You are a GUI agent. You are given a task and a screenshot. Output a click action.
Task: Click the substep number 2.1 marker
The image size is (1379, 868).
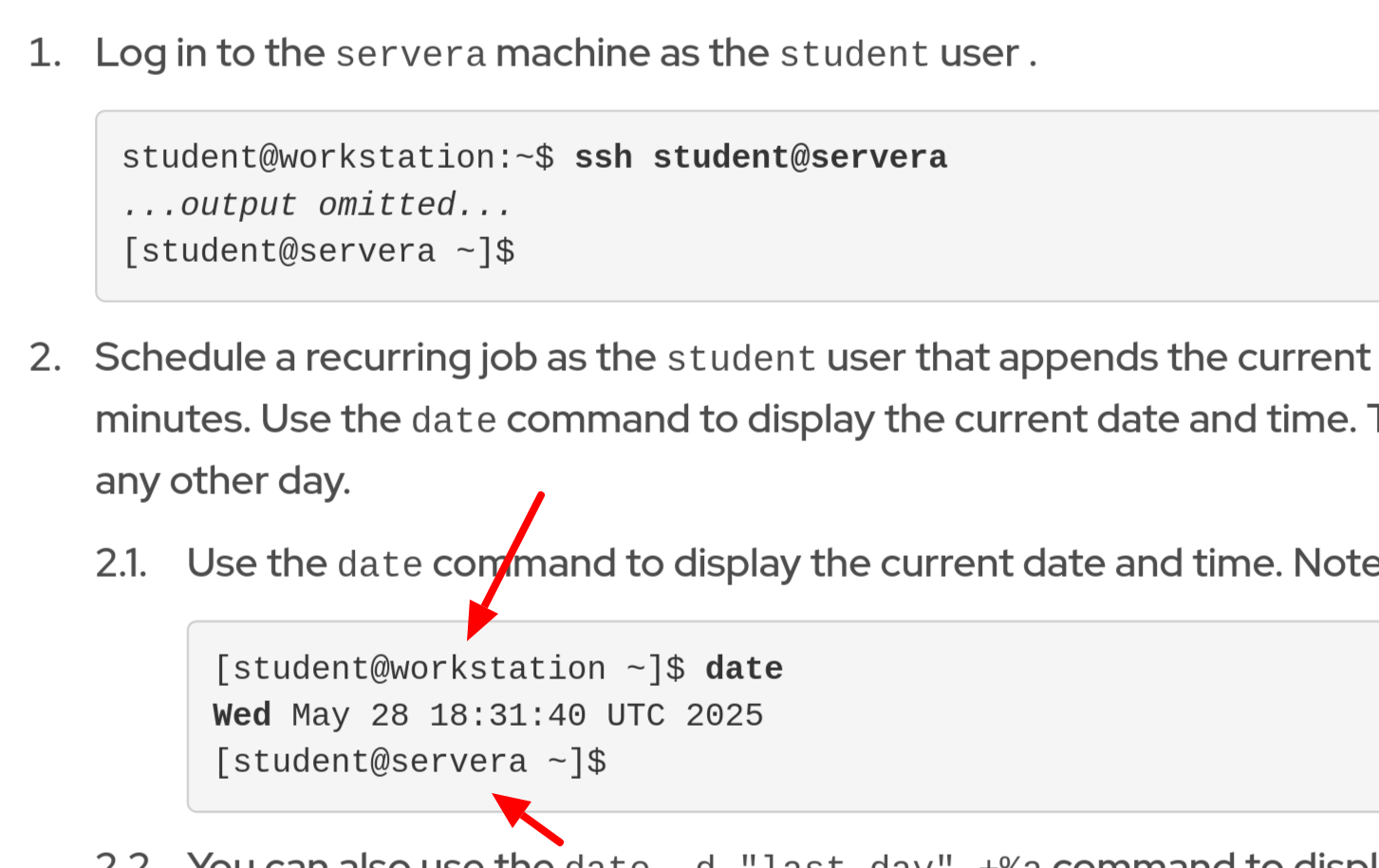pyautogui.click(x=121, y=563)
